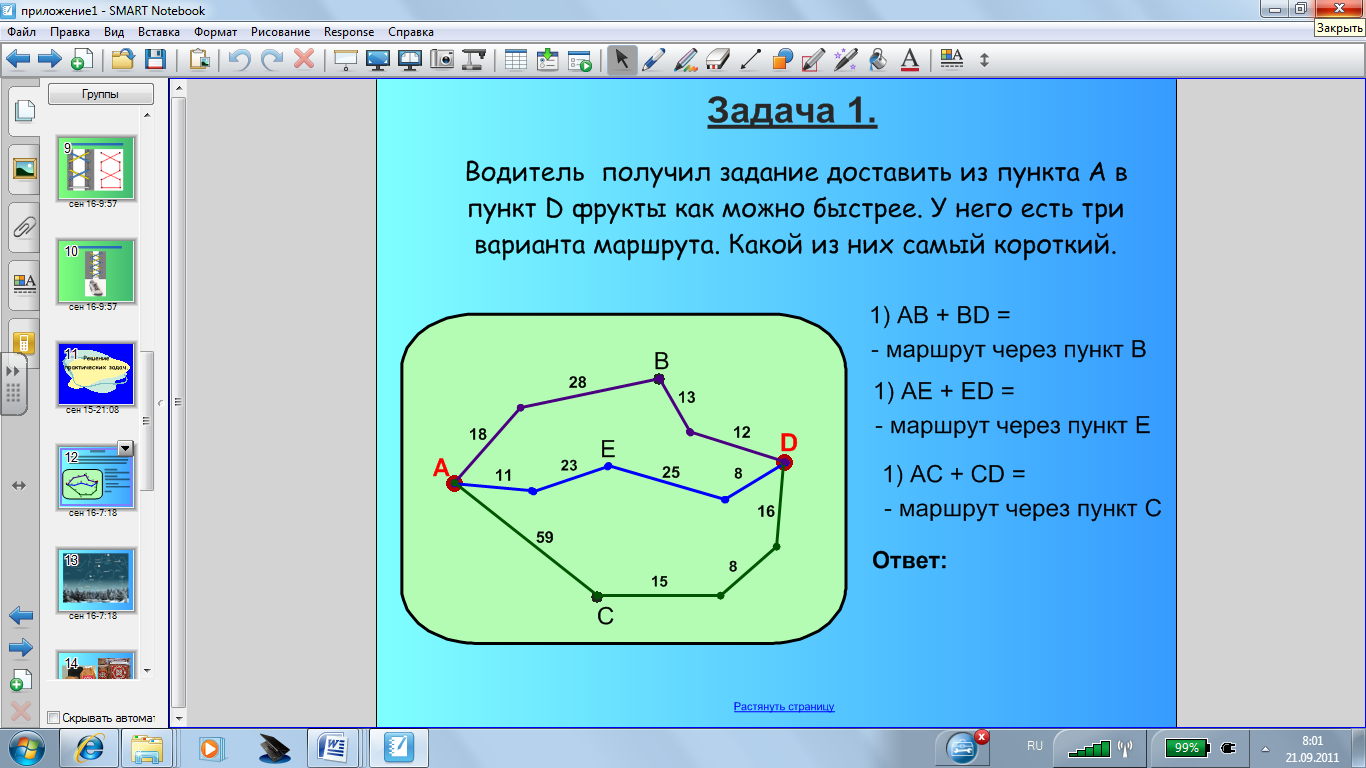Add a blank page from top toolbar
Image resolution: width=1366 pixels, height=768 pixels.
[x=82, y=59]
